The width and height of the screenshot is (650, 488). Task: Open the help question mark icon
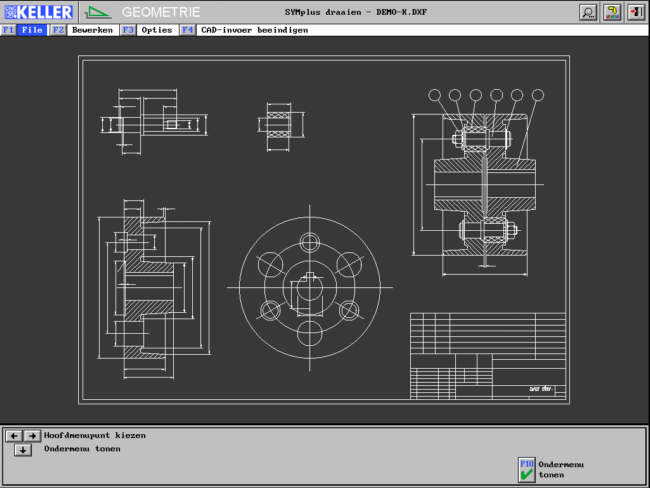[612, 12]
